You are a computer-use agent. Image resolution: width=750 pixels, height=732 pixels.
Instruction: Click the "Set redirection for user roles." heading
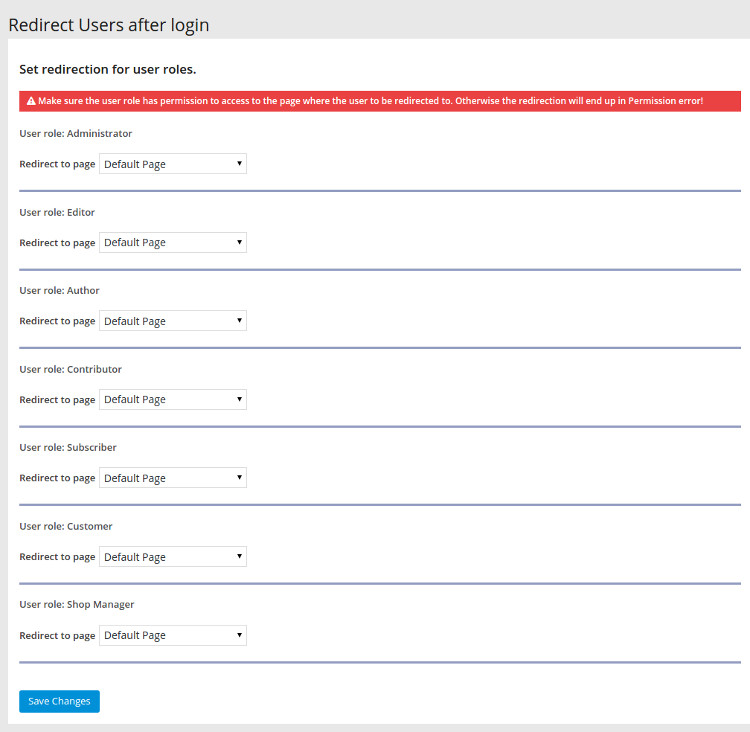click(x=107, y=70)
